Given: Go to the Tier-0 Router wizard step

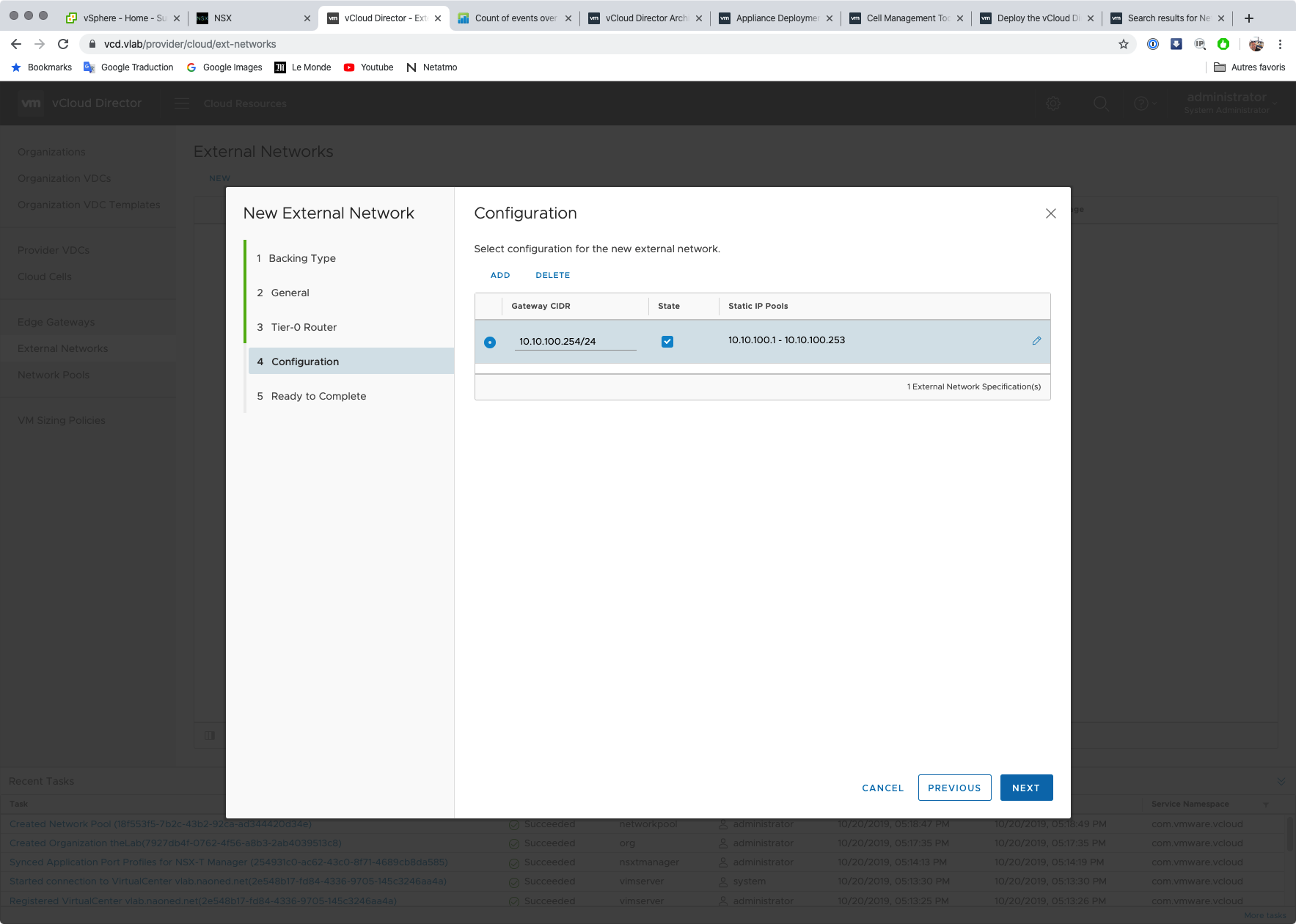Looking at the screenshot, I should 304,327.
